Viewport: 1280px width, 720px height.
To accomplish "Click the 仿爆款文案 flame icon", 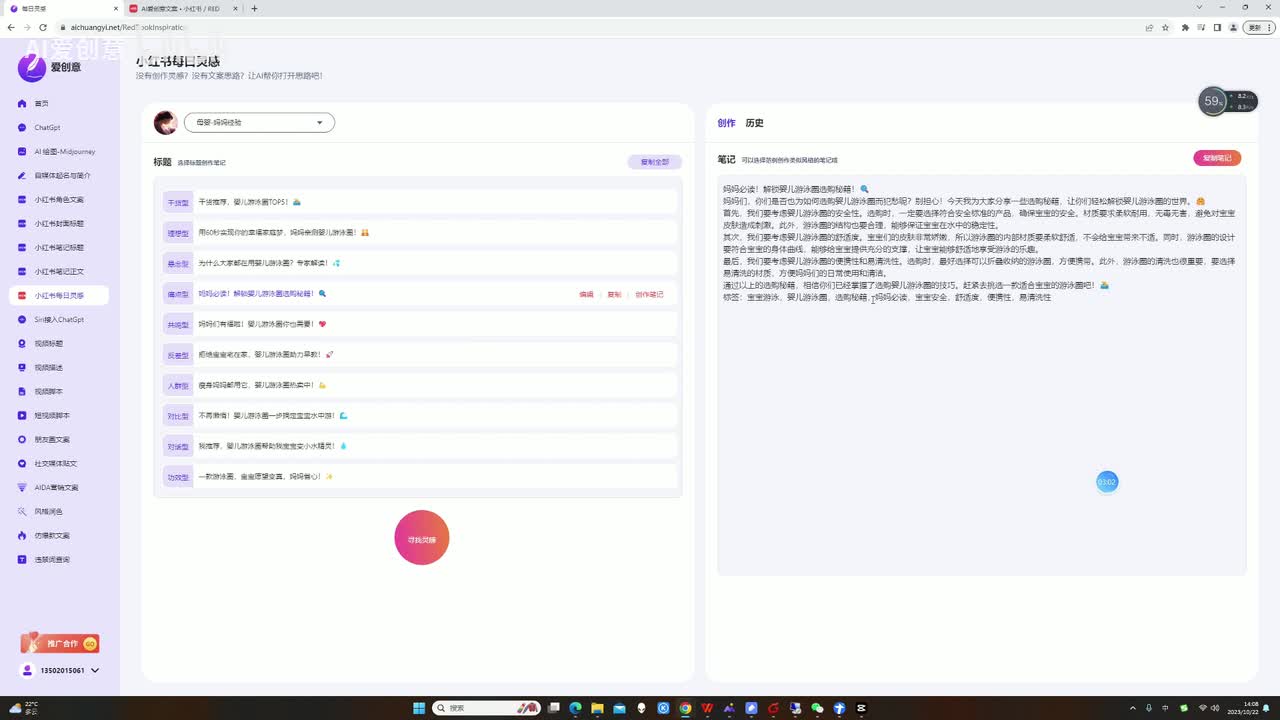I will tap(22, 536).
